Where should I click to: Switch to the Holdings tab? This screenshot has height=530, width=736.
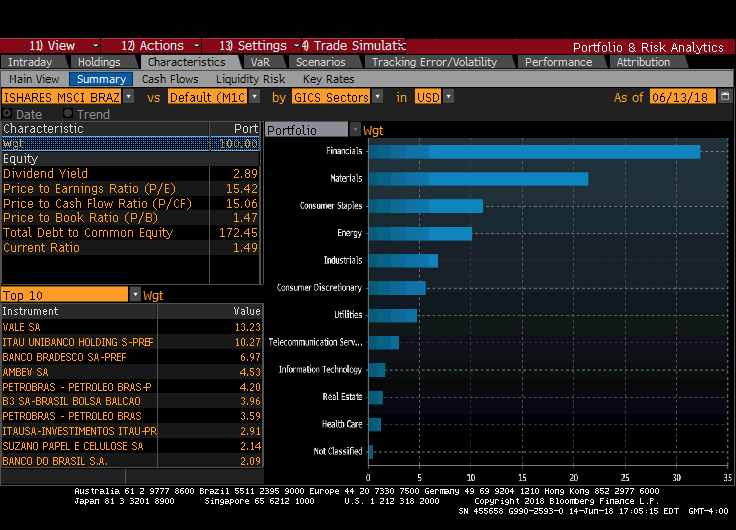coord(98,62)
